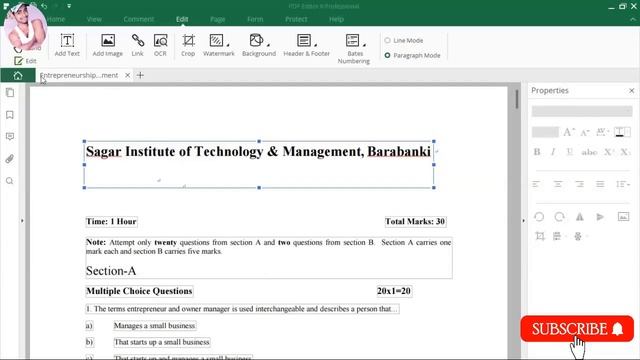This screenshot has height=360, width=640.
Task: Click the Background icon
Action: [x=256, y=40]
